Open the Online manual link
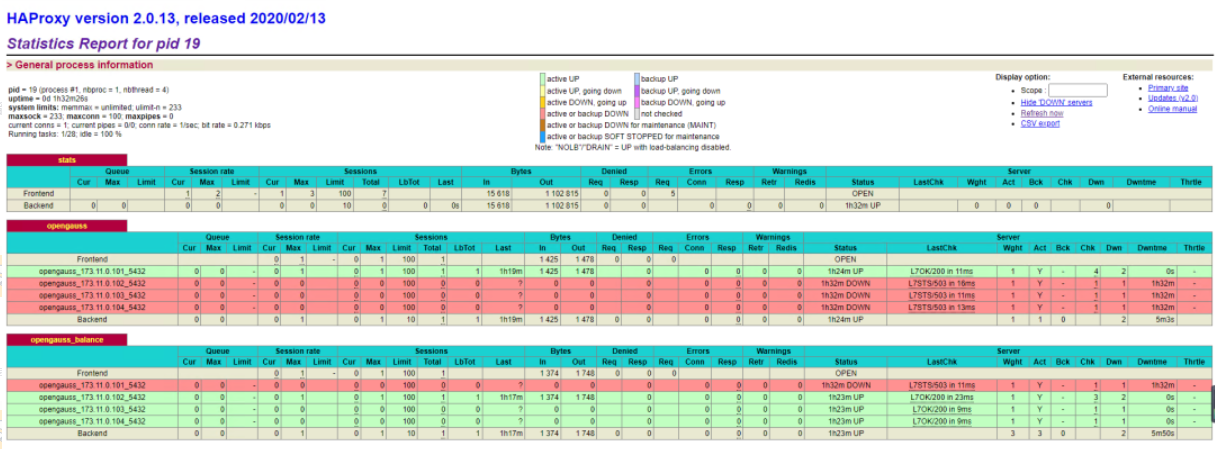Viewport: 1215px width, 449px height. 1172,109
